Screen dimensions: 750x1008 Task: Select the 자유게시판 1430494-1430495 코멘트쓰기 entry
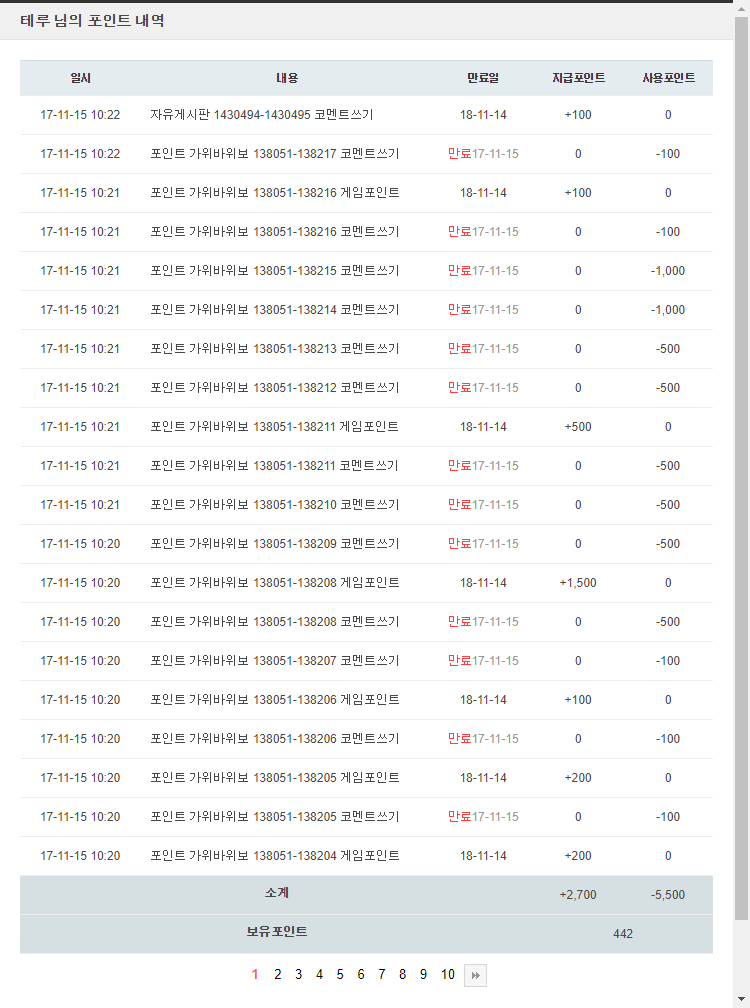pos(262,115)
